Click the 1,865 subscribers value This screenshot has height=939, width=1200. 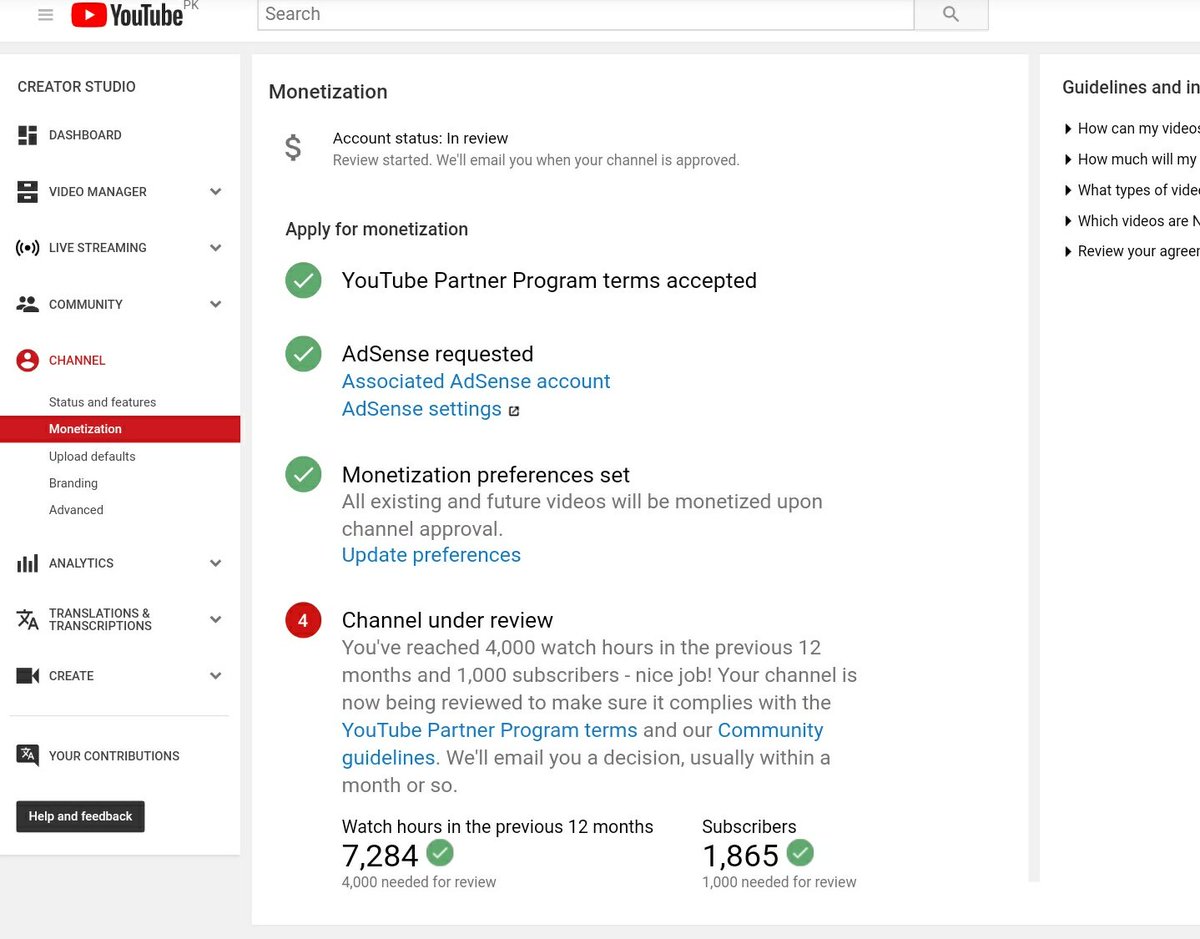(740, 856)
